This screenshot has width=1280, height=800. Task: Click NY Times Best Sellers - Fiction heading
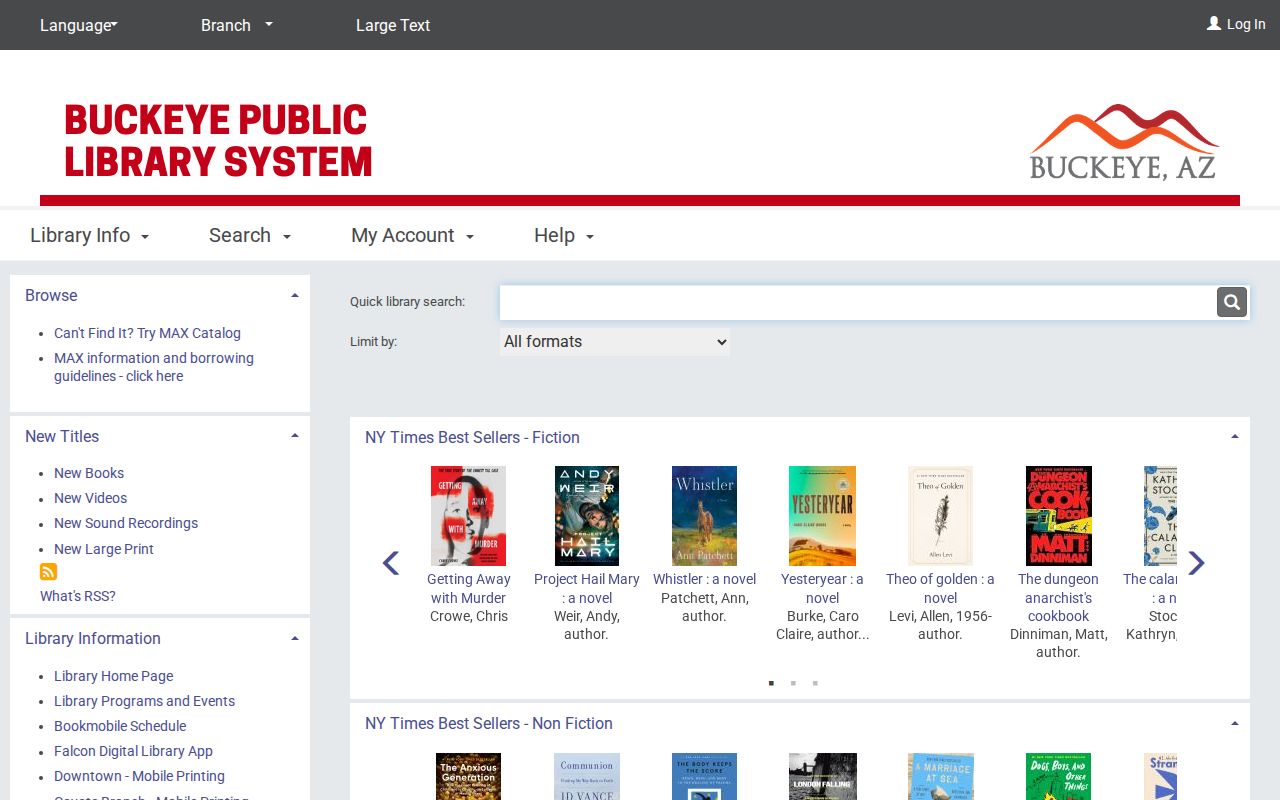(x=472, y=437)
